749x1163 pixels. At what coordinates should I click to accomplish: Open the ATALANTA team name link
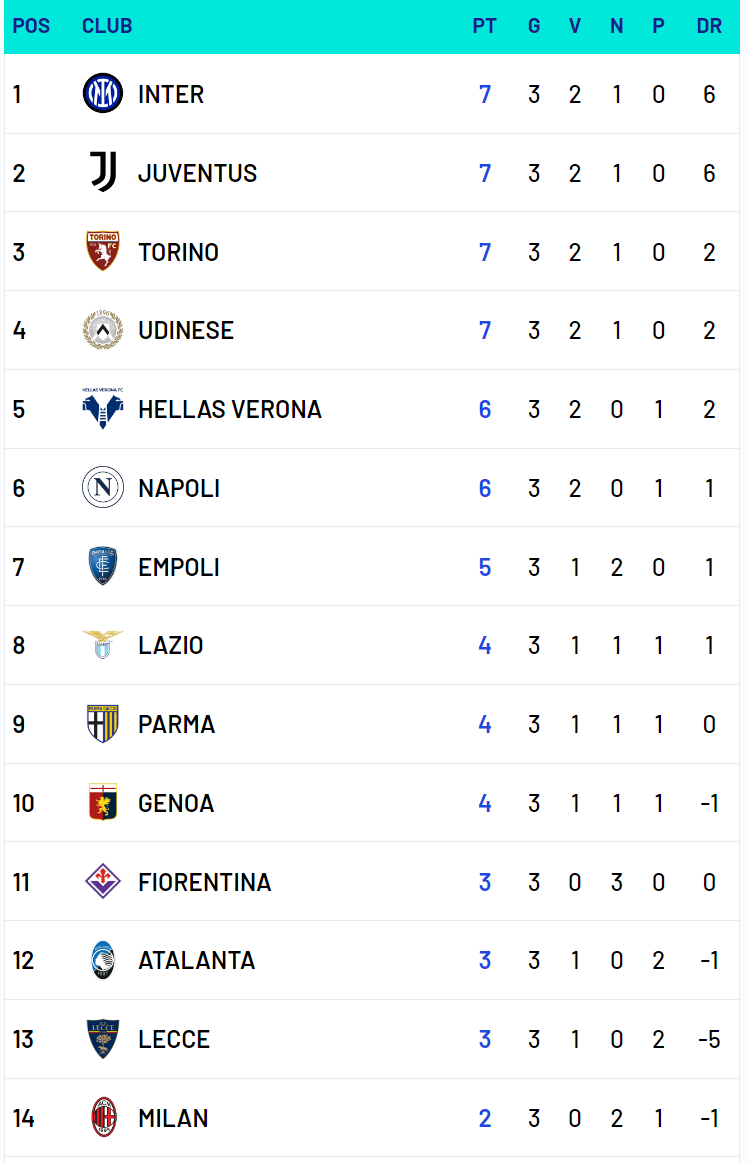[197, 961]
